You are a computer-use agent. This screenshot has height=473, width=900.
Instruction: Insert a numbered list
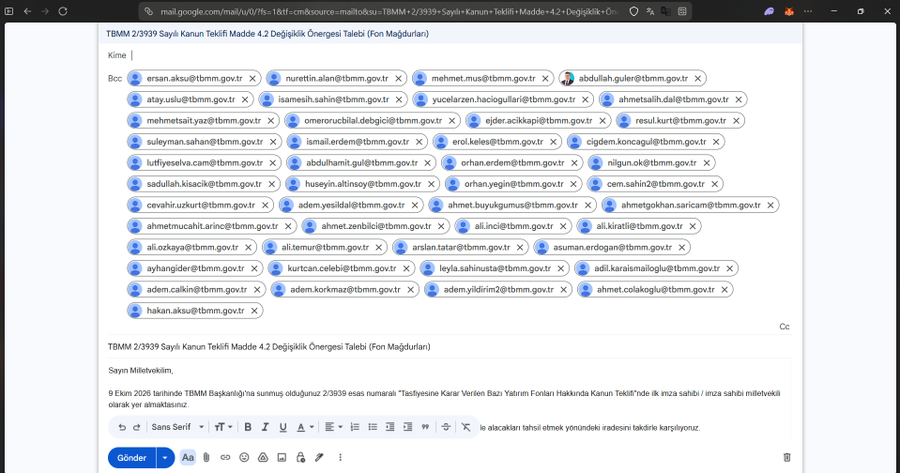point(355,427)
